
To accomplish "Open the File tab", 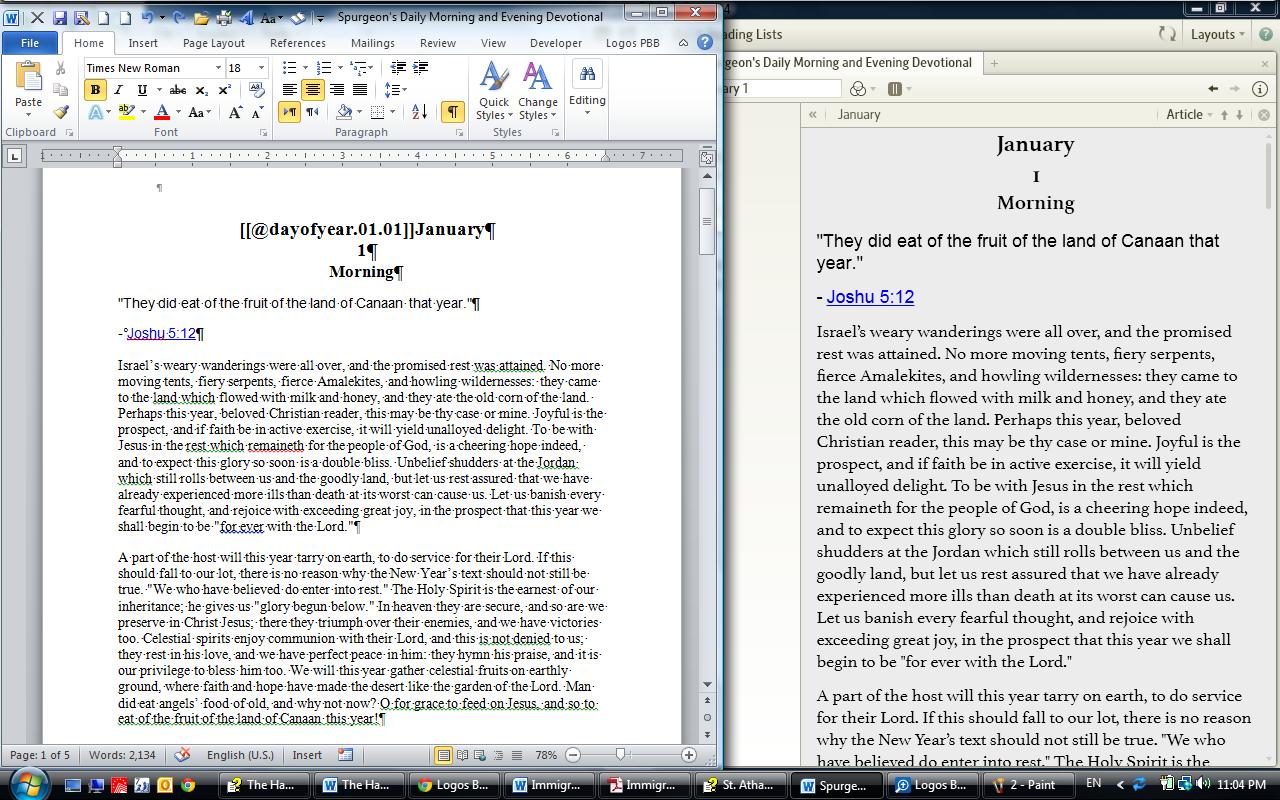I will pyautogui.click(x=30, y=43).
